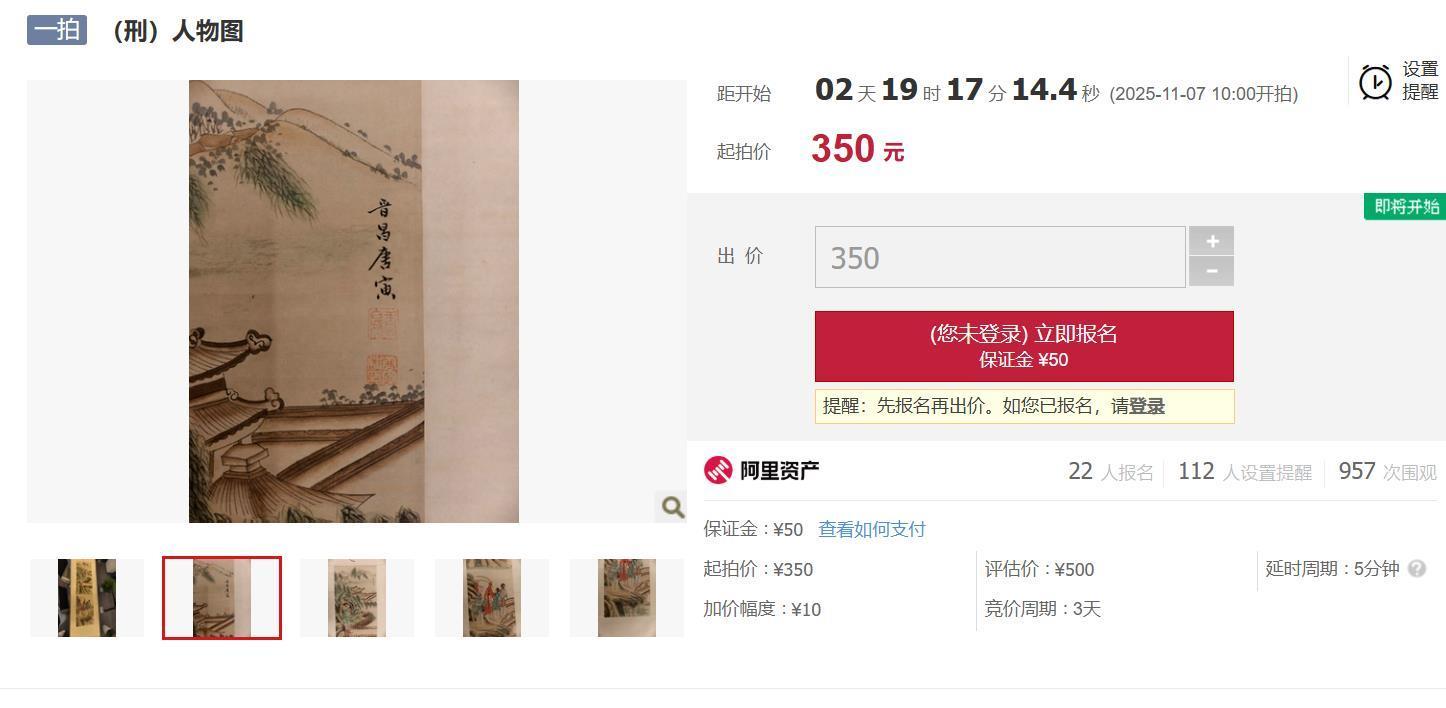Image resolution: width=1446 pixels, height=708 pixels.
Task: Select the fourth figures thumbnail
Action: (492, 598)
